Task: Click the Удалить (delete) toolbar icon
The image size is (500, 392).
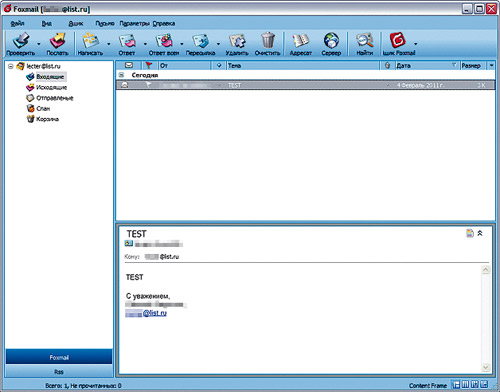Action: [237, 41]
